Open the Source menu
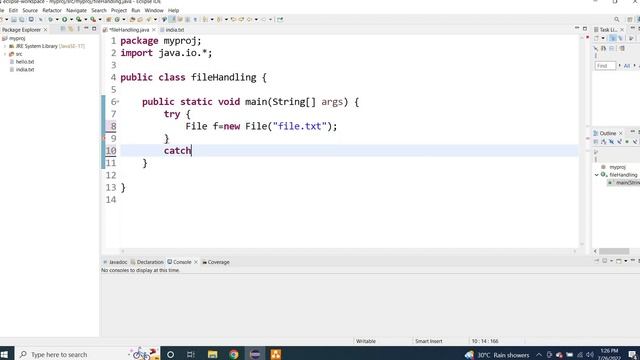Screen dimensions: 640x360 coord(30,10)
